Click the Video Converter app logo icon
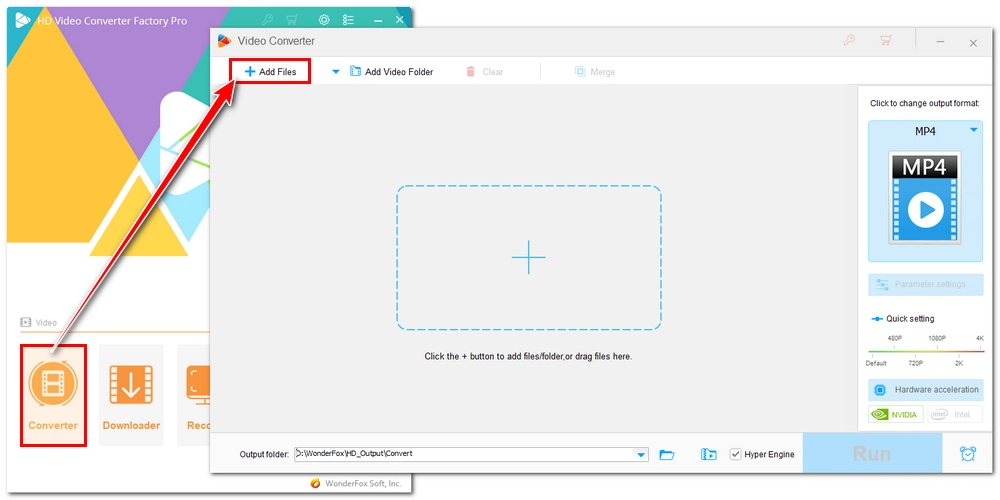The image size is (1000, 500). tap(224, 41)
